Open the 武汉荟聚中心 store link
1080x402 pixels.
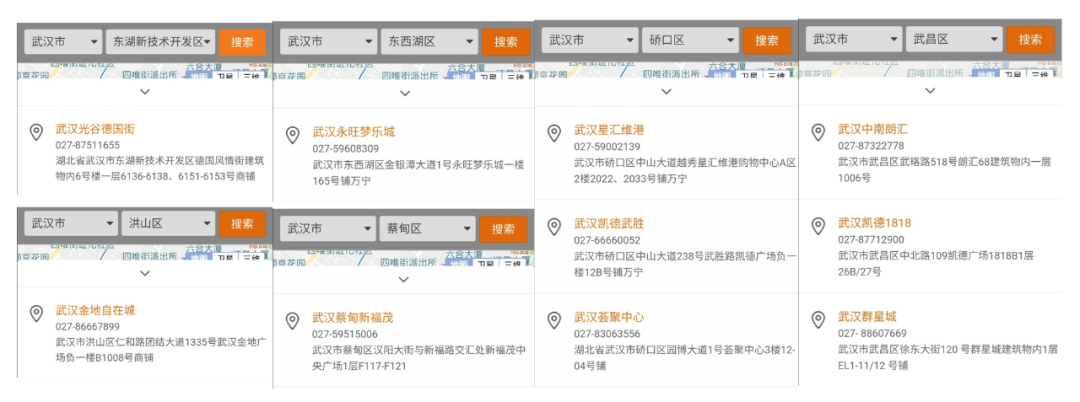609,317
